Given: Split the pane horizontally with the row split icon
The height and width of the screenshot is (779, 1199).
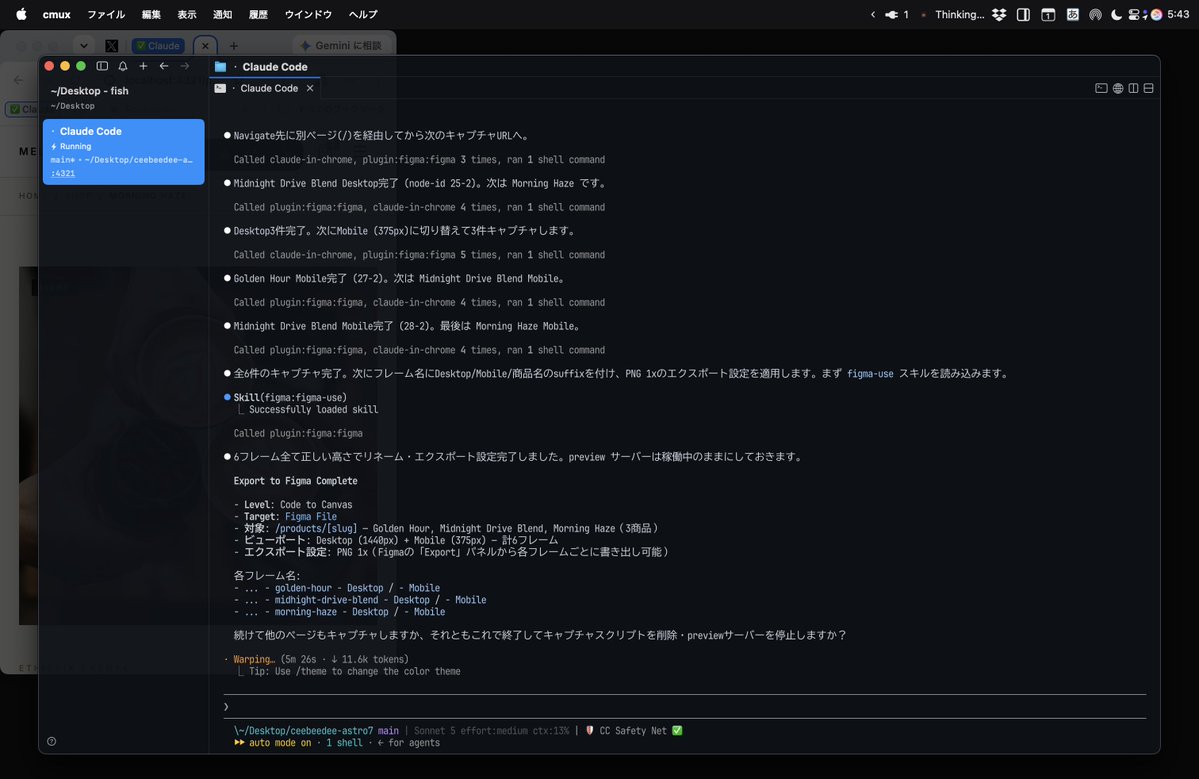Looking at the screenshot, I should click(x=1149, y=89).
